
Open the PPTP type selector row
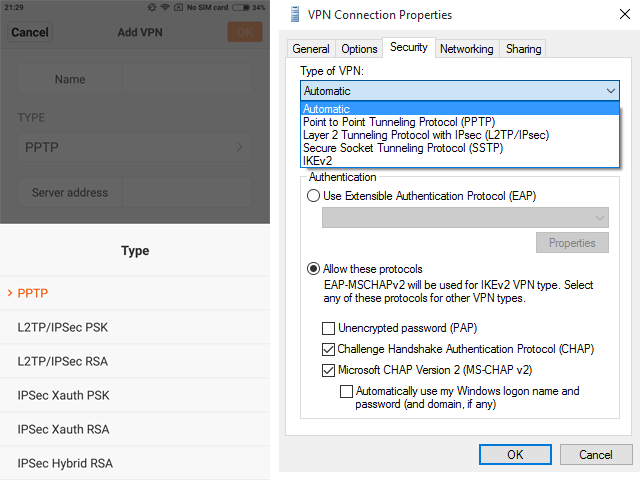(135, 147)
